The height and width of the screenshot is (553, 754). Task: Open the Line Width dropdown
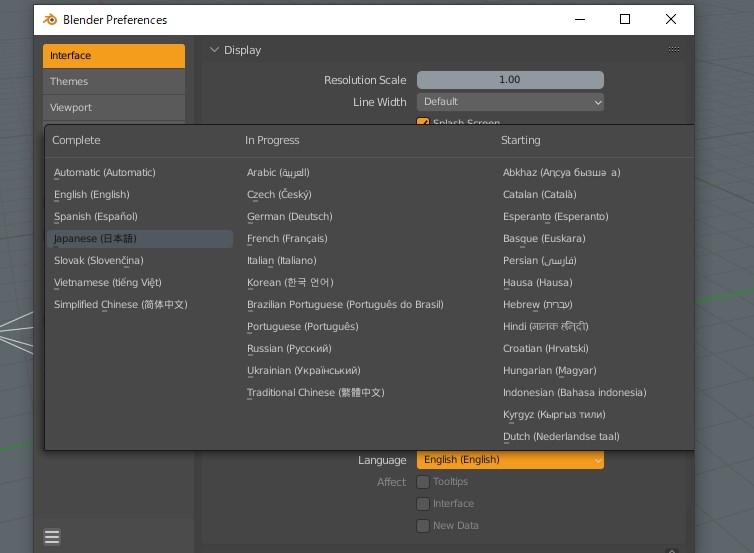tap(510, 102)
